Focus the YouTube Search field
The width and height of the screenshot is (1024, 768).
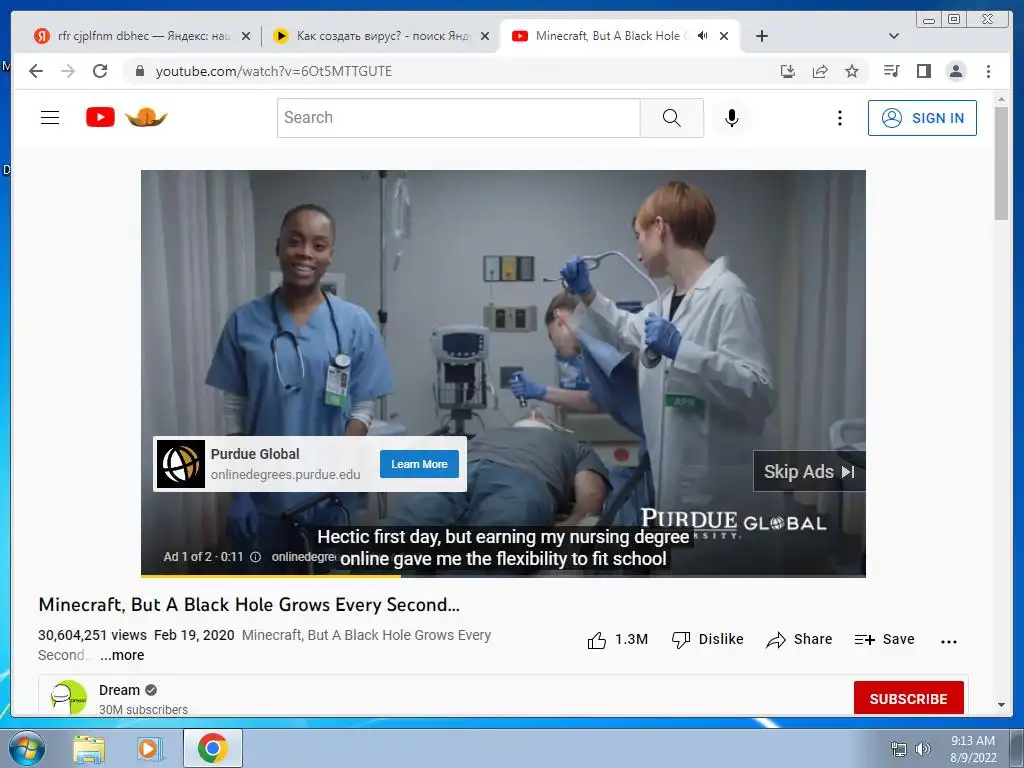[458, 118]
